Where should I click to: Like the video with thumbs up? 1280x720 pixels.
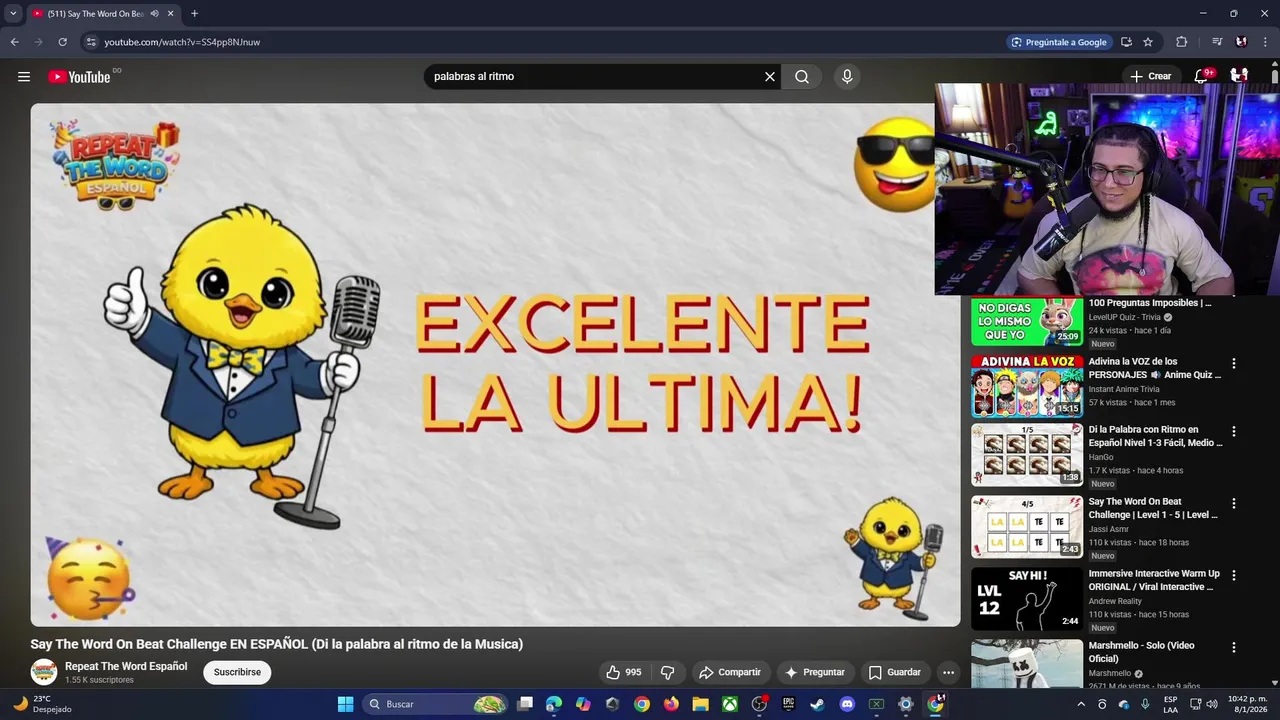point(624,672)
